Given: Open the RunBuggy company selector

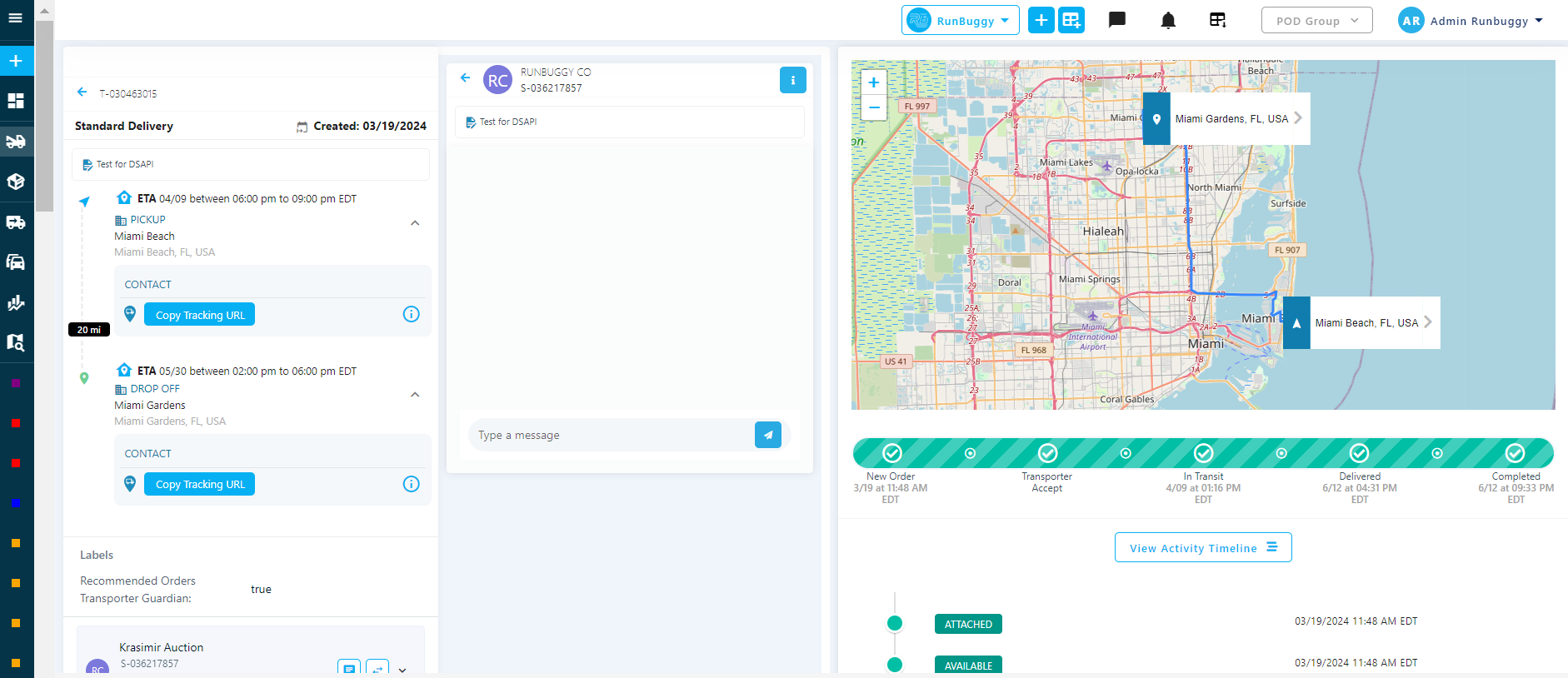Looking at the screenshot, I should [961, 20].
